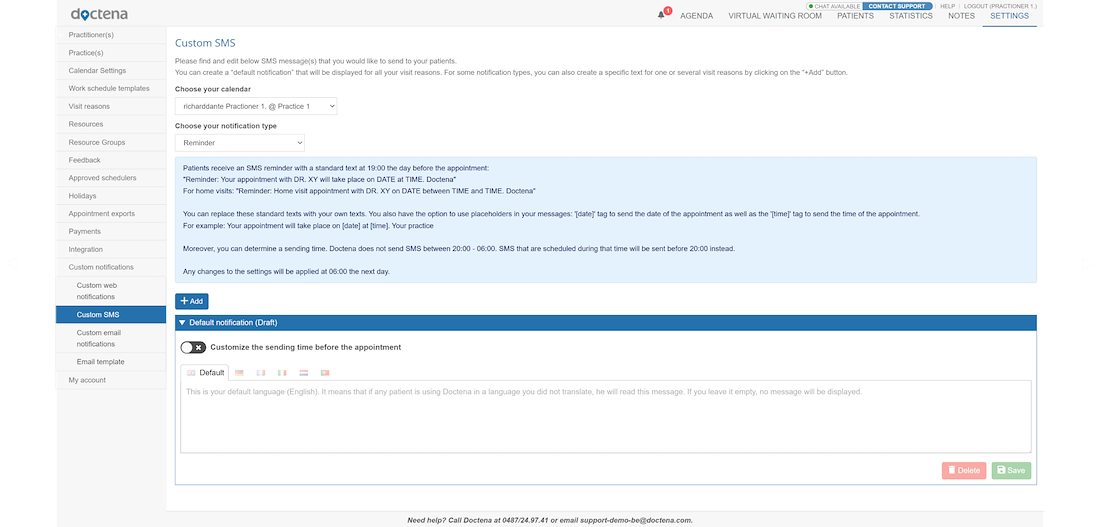This screenshot has height=527, width=1100.
Task: Switch to Italian flag language tab
Action: (282, 373)
